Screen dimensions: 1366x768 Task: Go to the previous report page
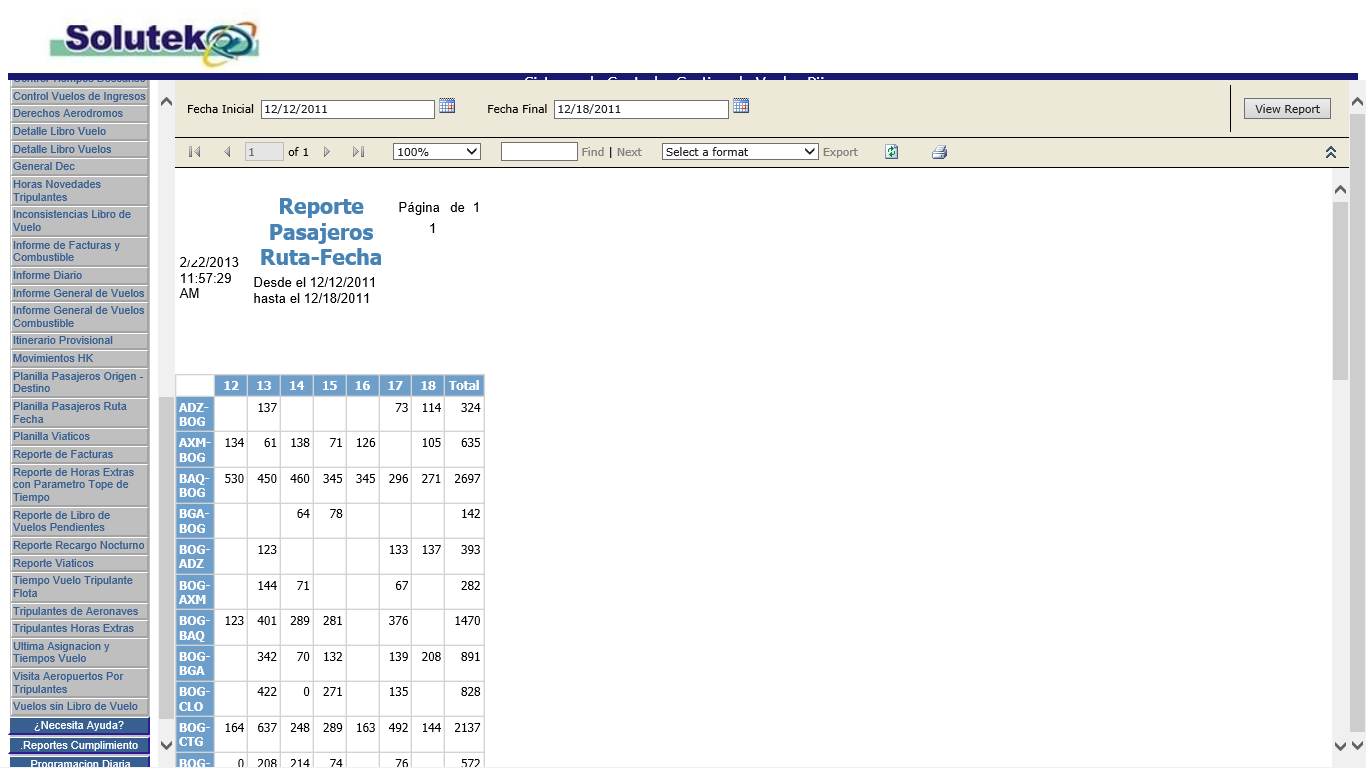coord(227,152)
